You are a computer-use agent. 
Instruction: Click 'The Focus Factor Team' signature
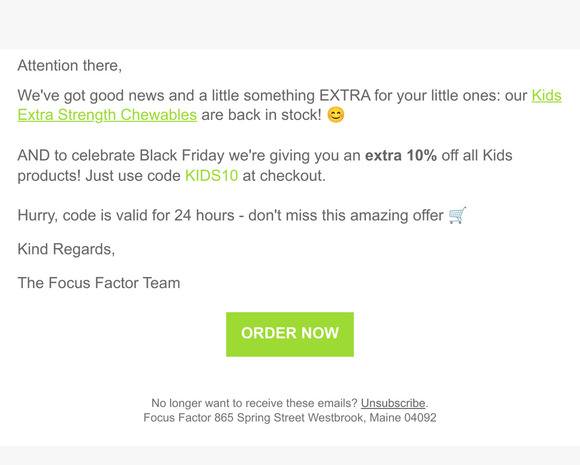(x=99, y=283)
